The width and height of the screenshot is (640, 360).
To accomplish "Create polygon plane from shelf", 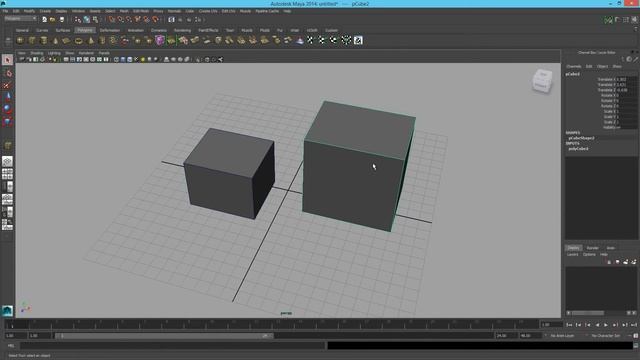I will point(67,40).
